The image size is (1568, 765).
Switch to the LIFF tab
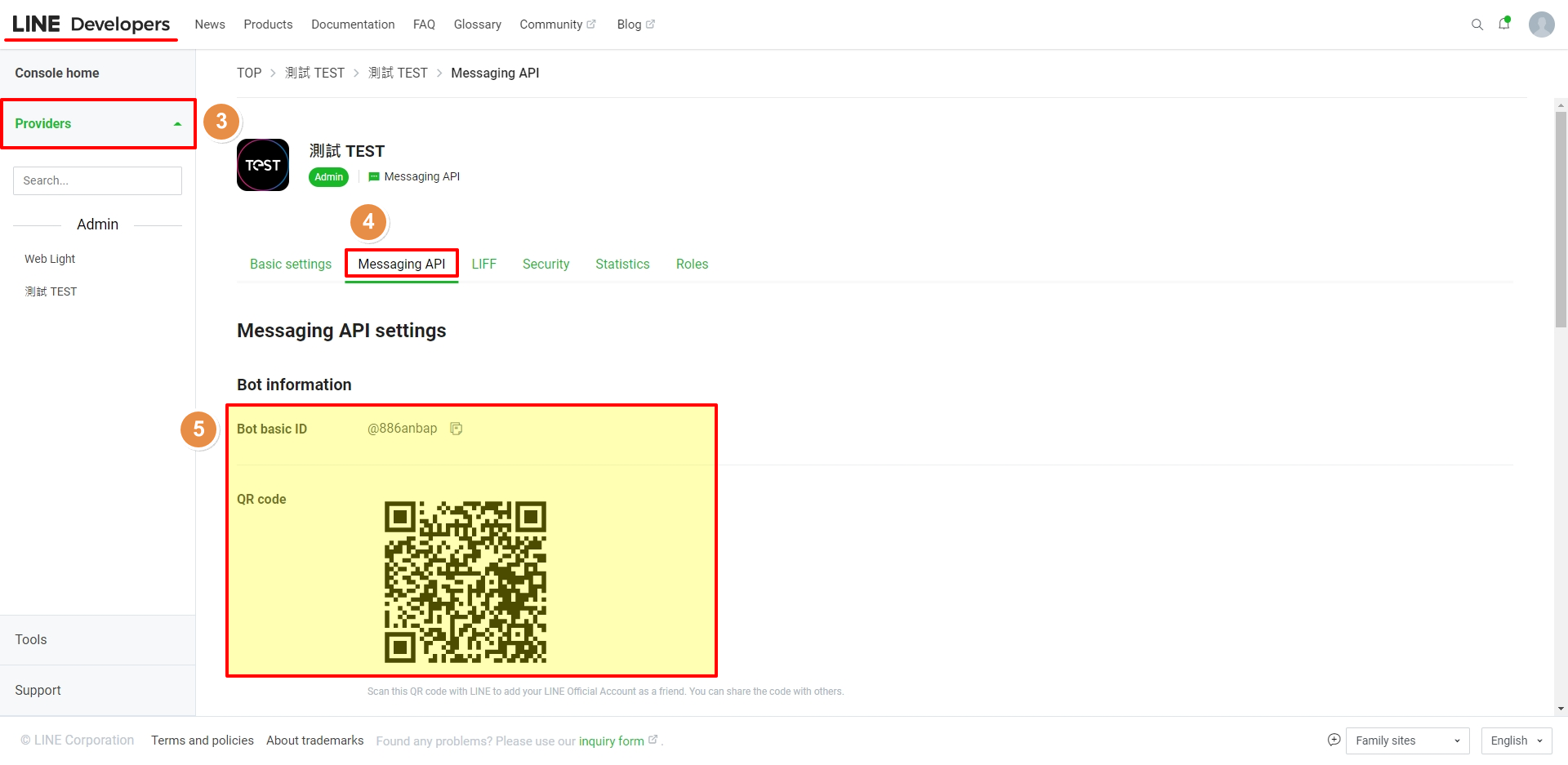(483, 264)
